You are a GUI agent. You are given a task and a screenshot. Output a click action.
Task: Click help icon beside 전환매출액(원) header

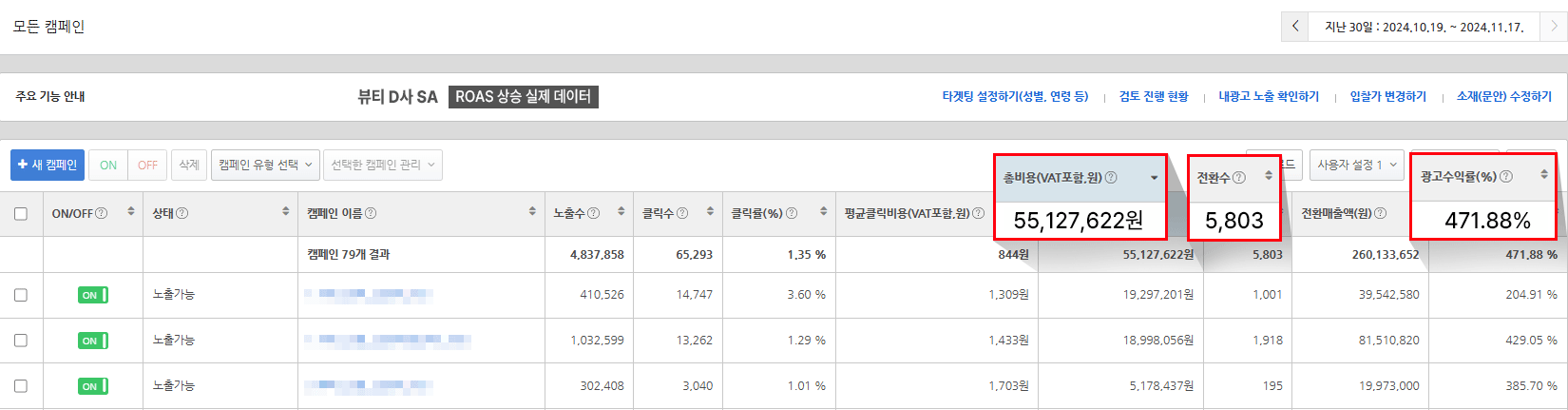(1380, 213)
